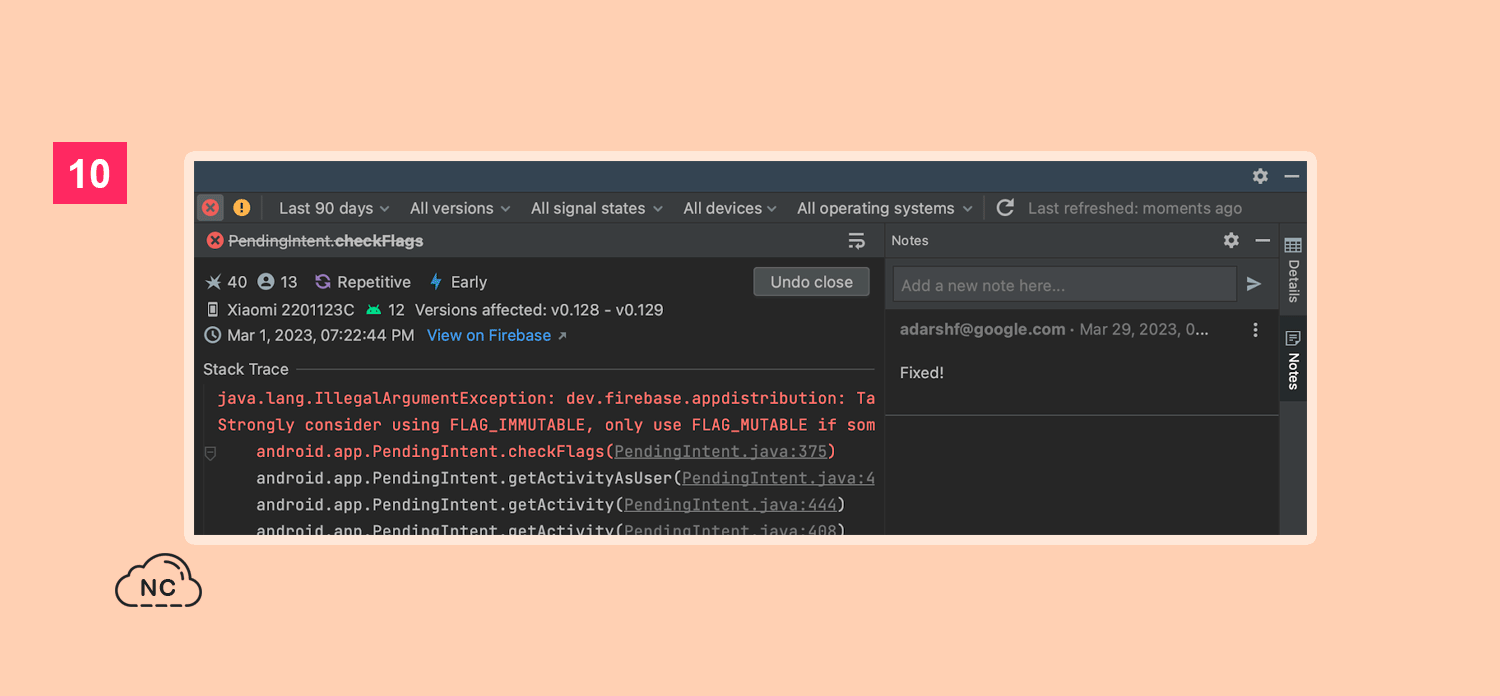Click the clock icon beside Mar 1, 2023
Viewport: 1500px width, 696px height.
point(213,336)
